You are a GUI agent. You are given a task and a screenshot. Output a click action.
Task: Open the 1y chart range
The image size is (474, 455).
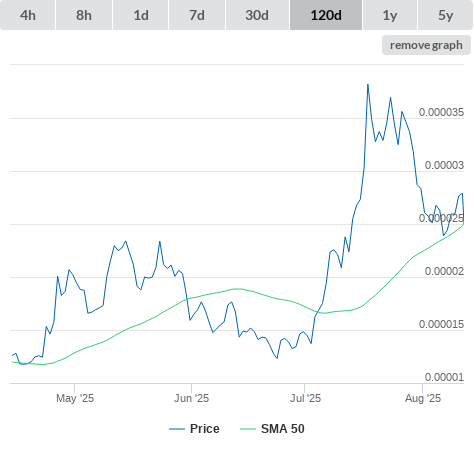(x=390, y=15)
